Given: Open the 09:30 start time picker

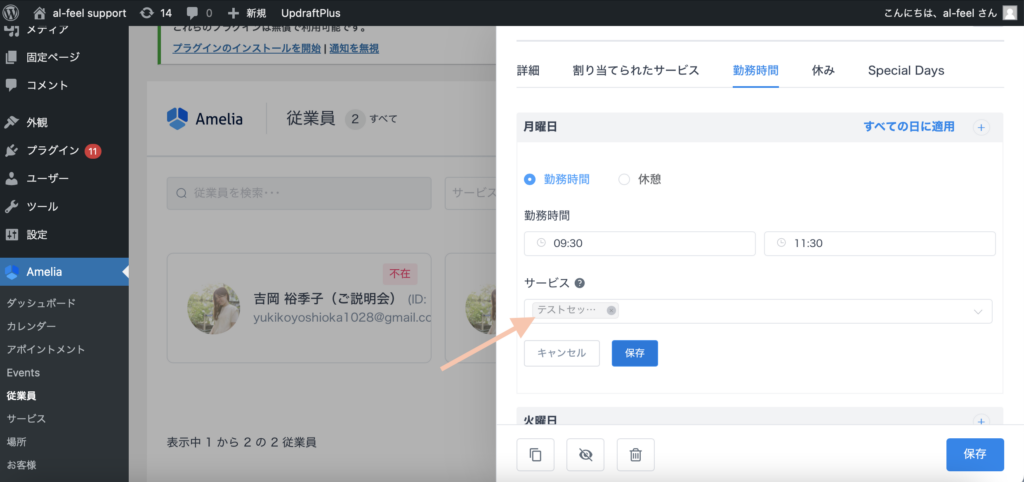Looking at the screenshot, I should [639, 243].
